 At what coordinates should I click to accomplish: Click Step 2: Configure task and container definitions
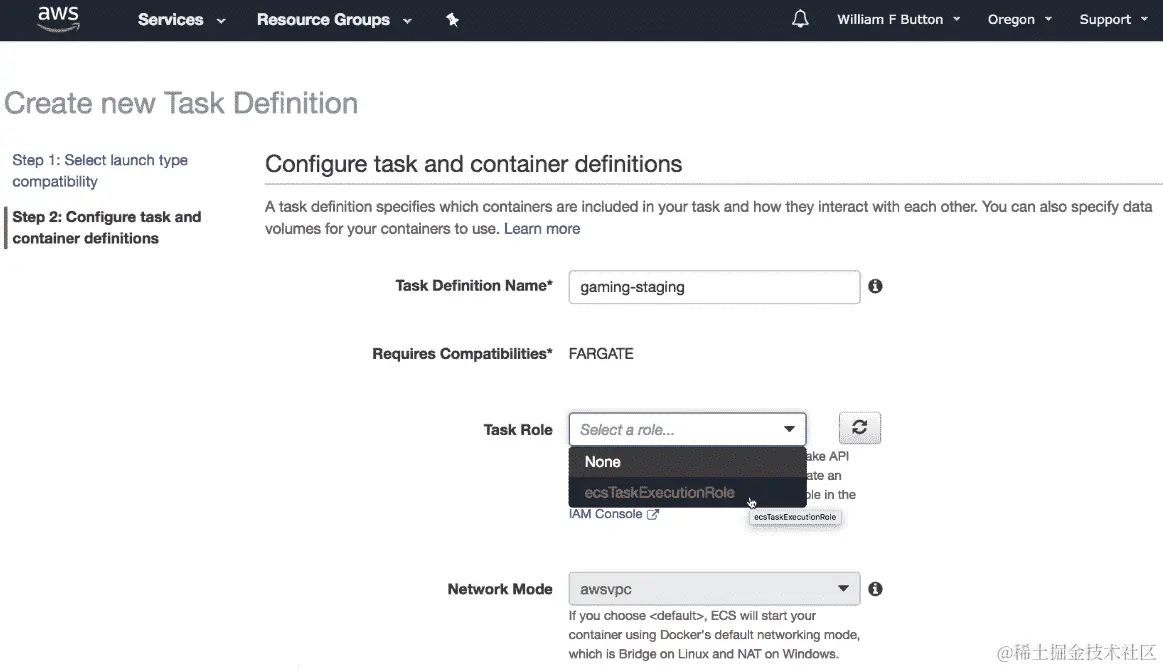click(x=107, y=228)
